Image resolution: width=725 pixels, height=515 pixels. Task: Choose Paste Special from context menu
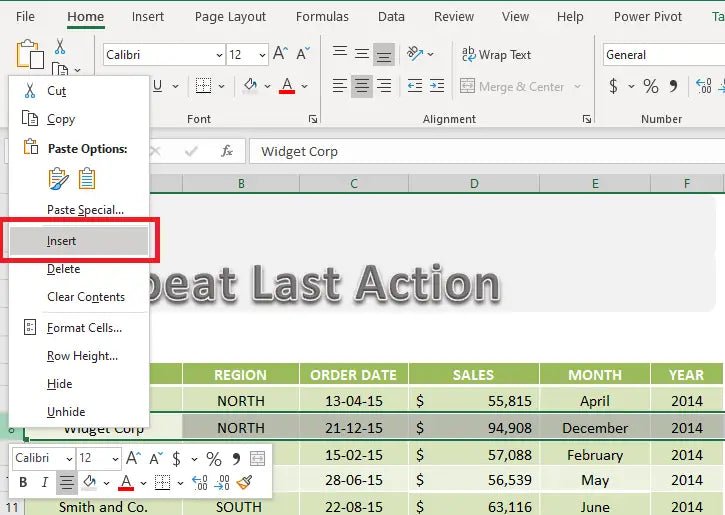coord(85,210)
